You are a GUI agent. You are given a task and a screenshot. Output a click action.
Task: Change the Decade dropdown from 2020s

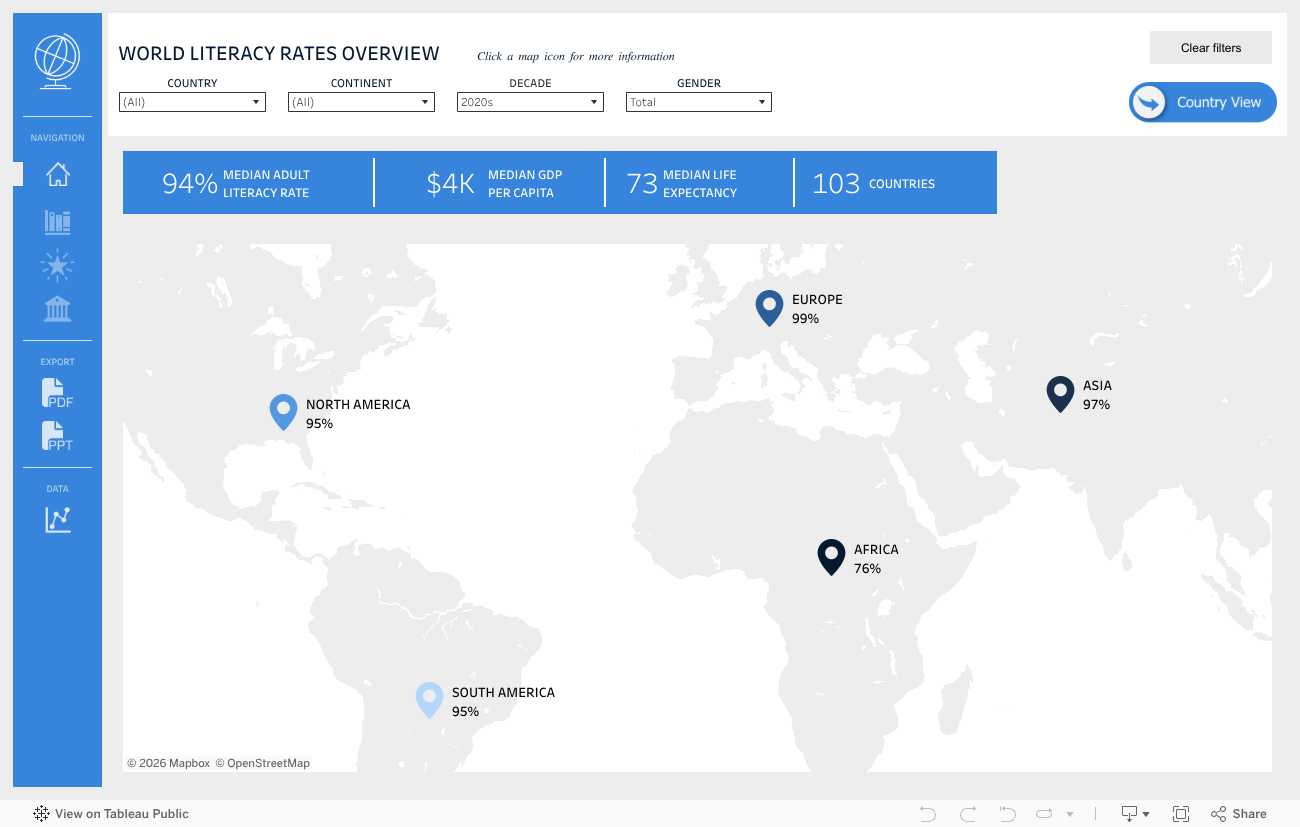(530, 102)
